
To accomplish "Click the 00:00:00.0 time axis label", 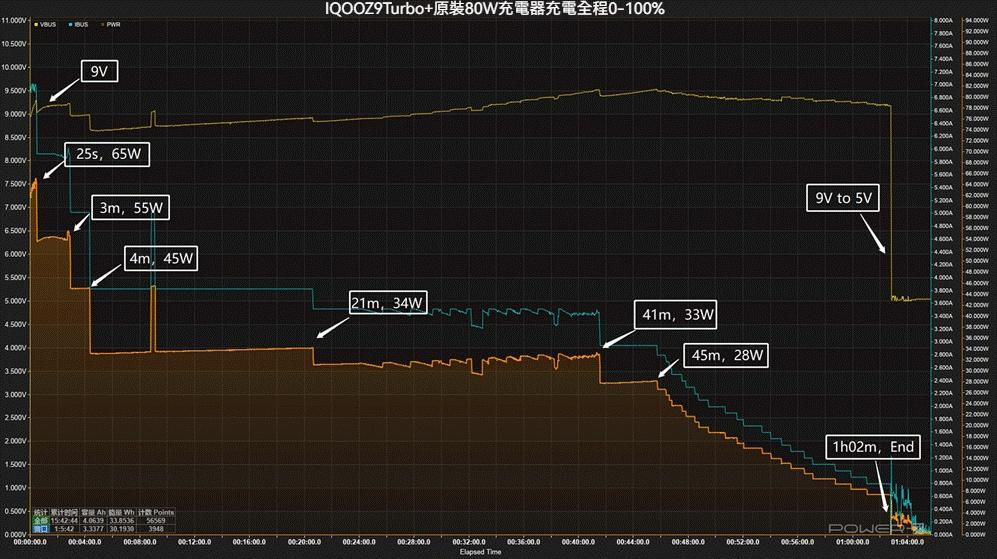I will point(30,542).
